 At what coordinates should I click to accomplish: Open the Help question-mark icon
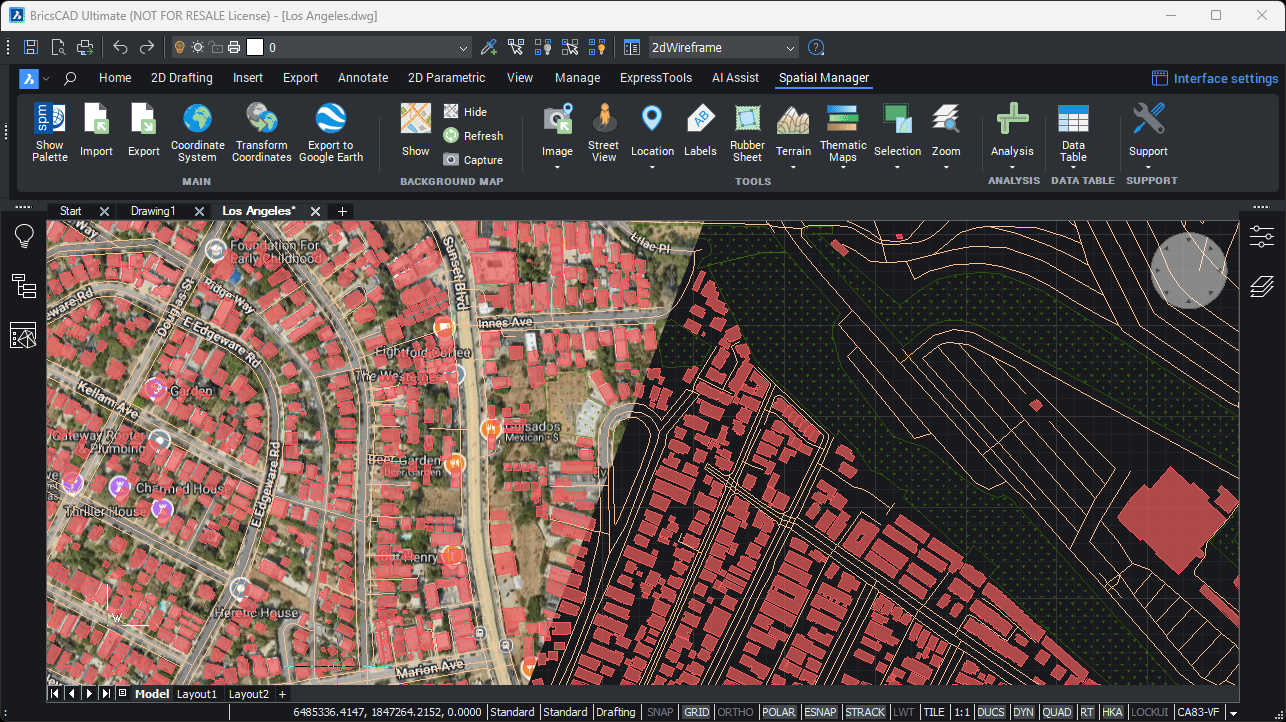coord(816,47)
